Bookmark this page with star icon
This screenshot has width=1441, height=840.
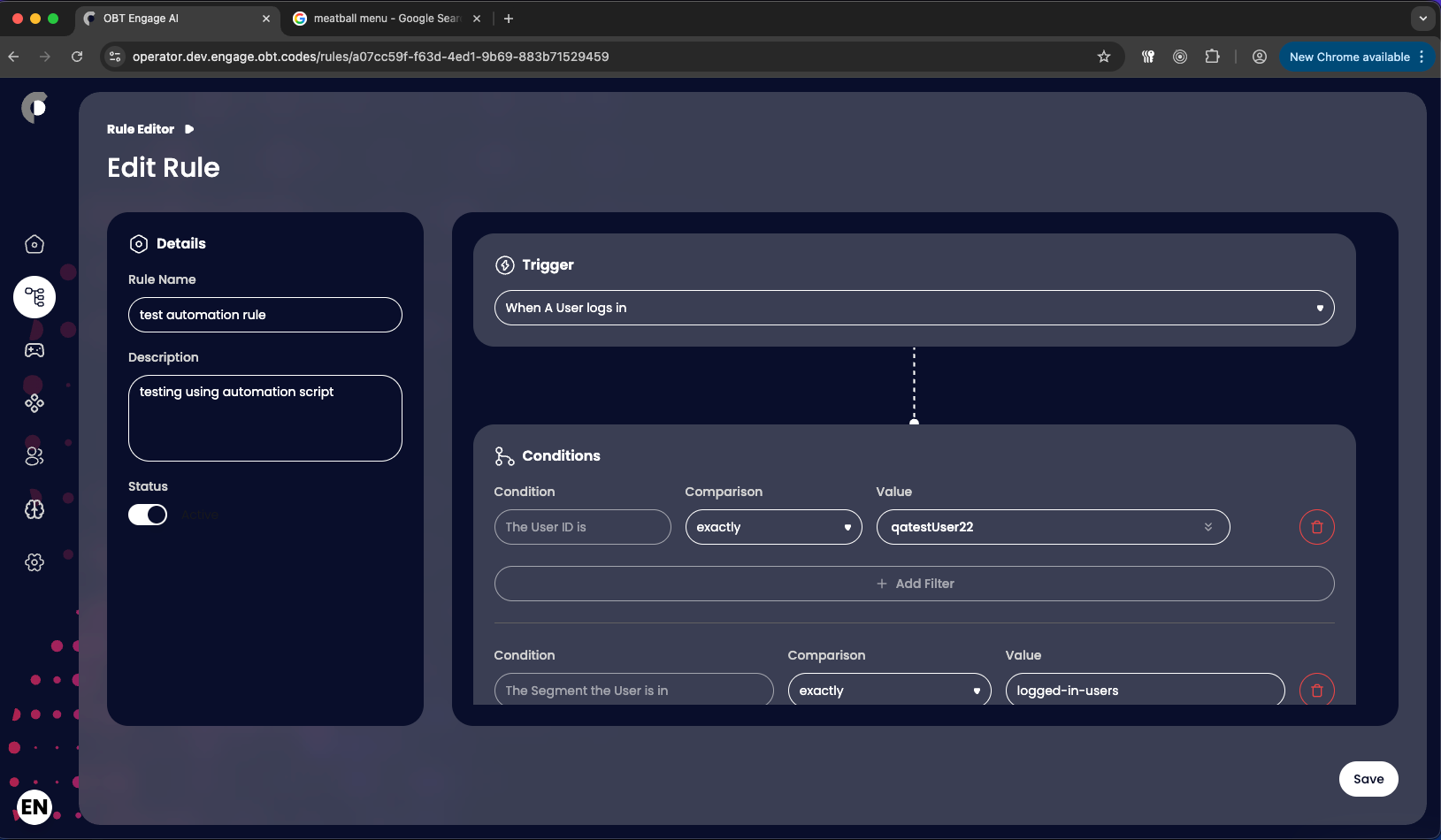pos(1104,57)
